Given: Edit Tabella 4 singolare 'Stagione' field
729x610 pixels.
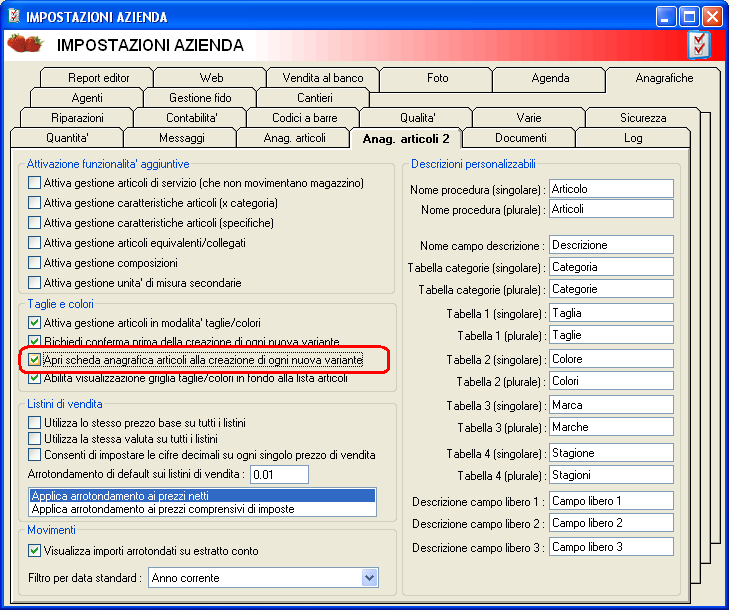Looking at the screenshot, I should coord(611,453).
